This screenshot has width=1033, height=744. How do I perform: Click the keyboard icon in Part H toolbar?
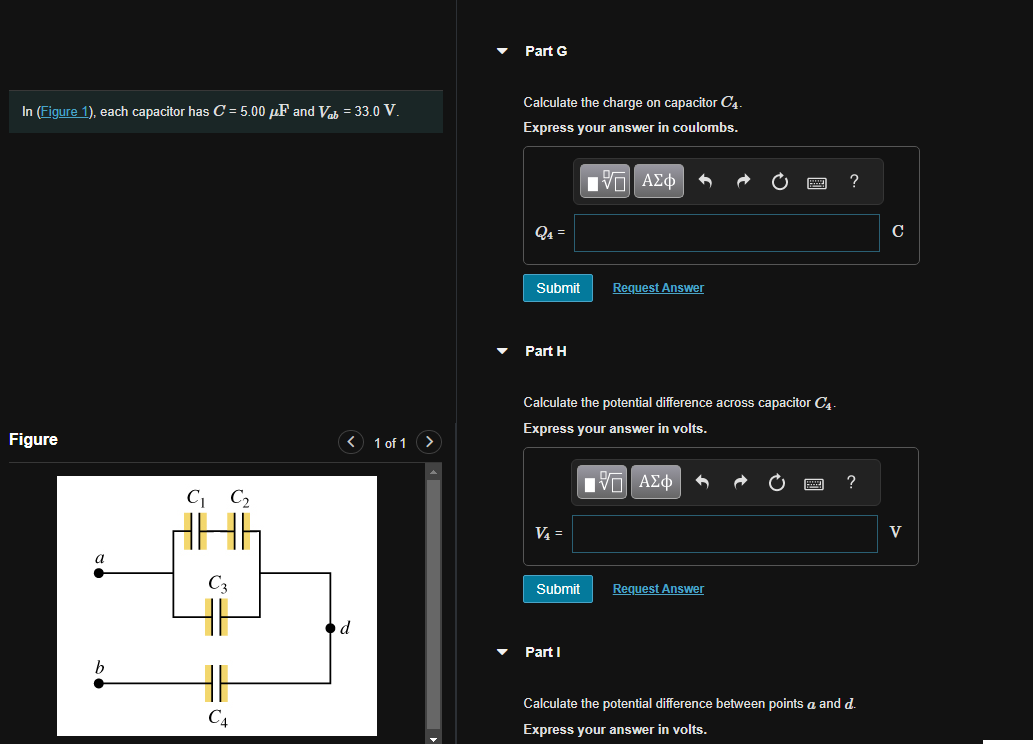point(813,483)
